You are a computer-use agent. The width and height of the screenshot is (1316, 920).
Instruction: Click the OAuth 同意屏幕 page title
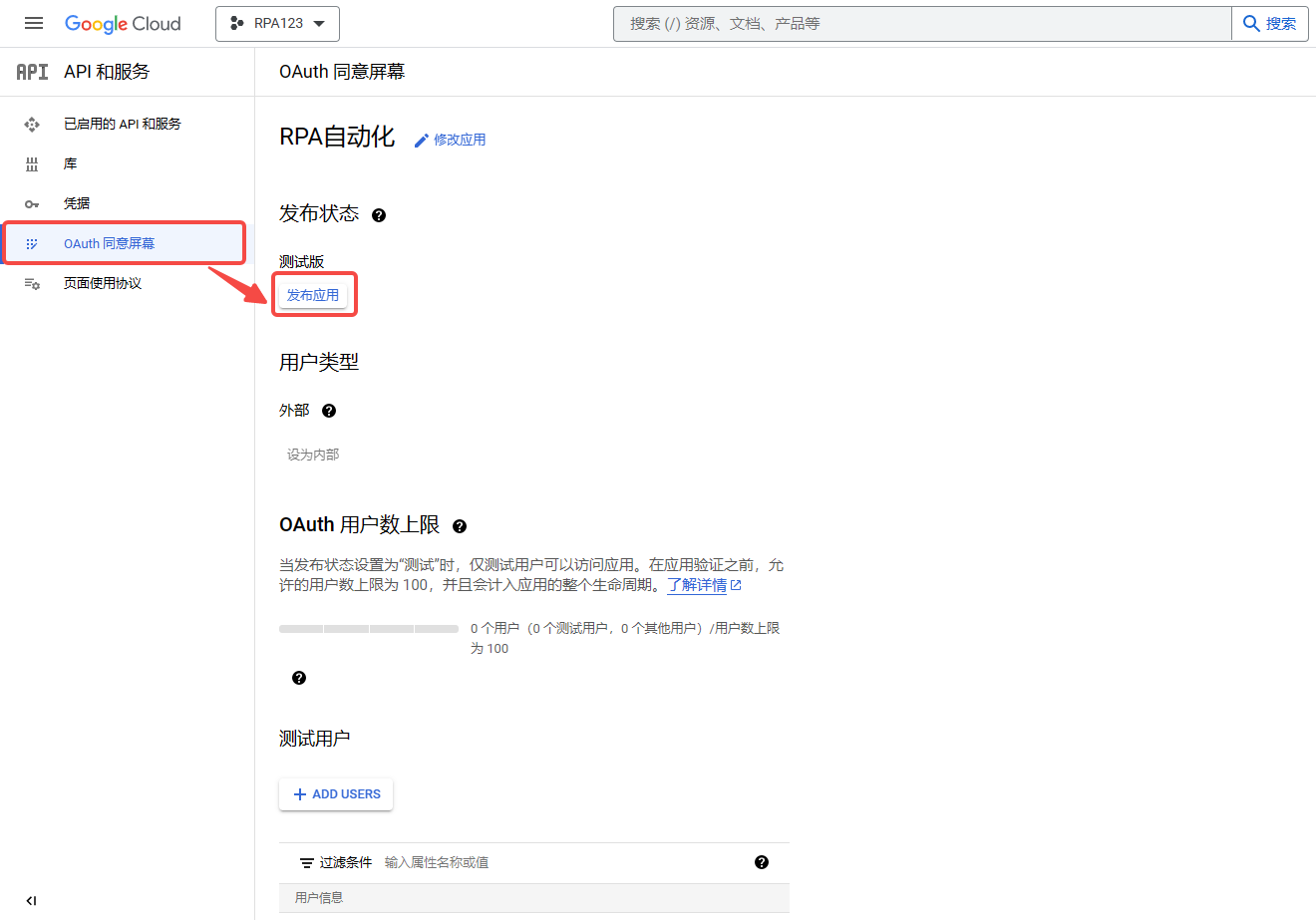[x=342, y=72]
